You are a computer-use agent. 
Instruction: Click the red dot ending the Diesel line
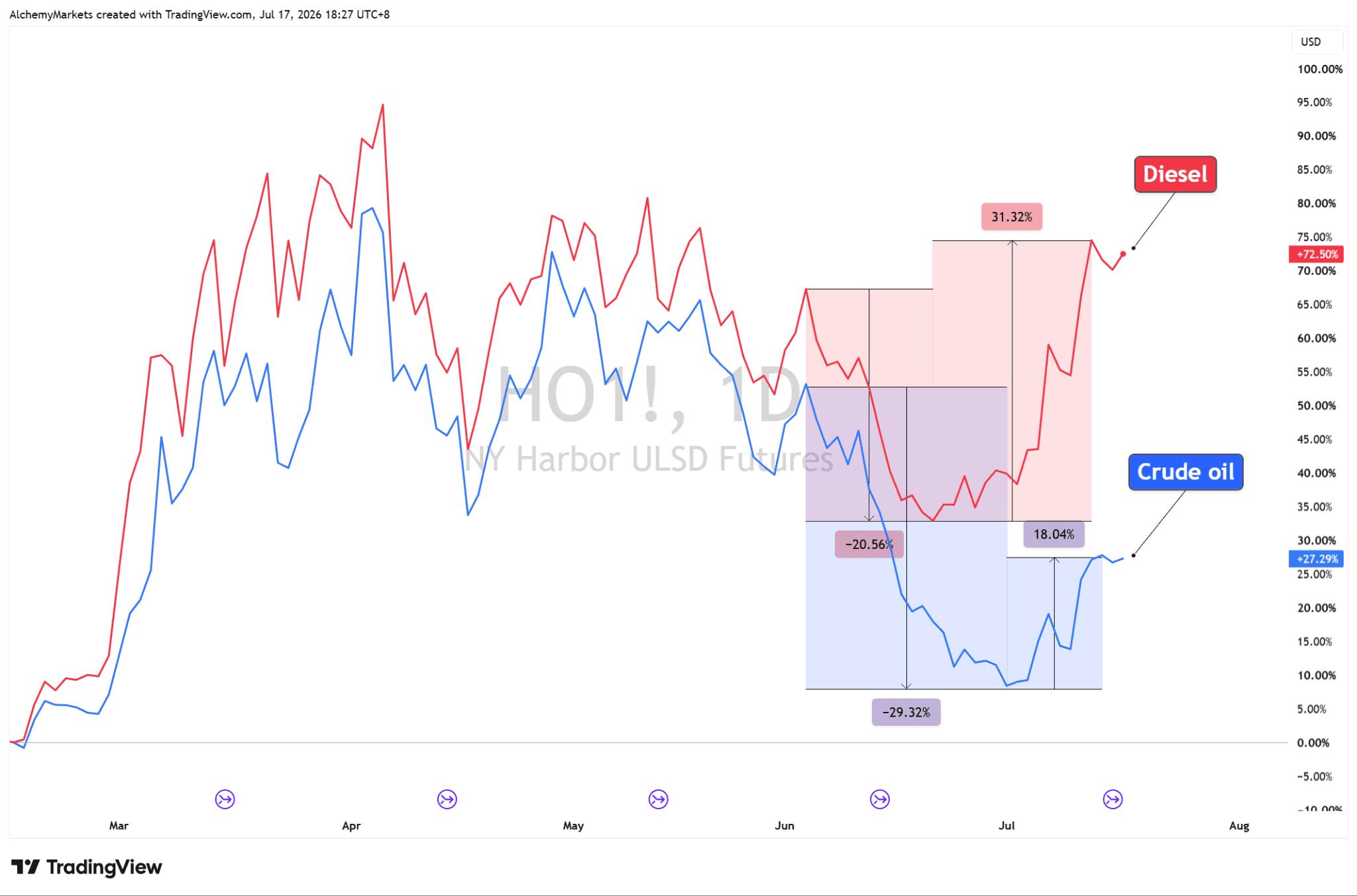coord(1123,254)
